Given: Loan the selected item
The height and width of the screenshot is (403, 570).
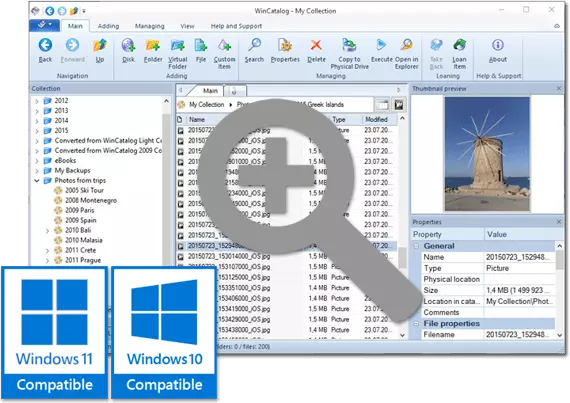Looking at the screenshot, I should (459, 53).
